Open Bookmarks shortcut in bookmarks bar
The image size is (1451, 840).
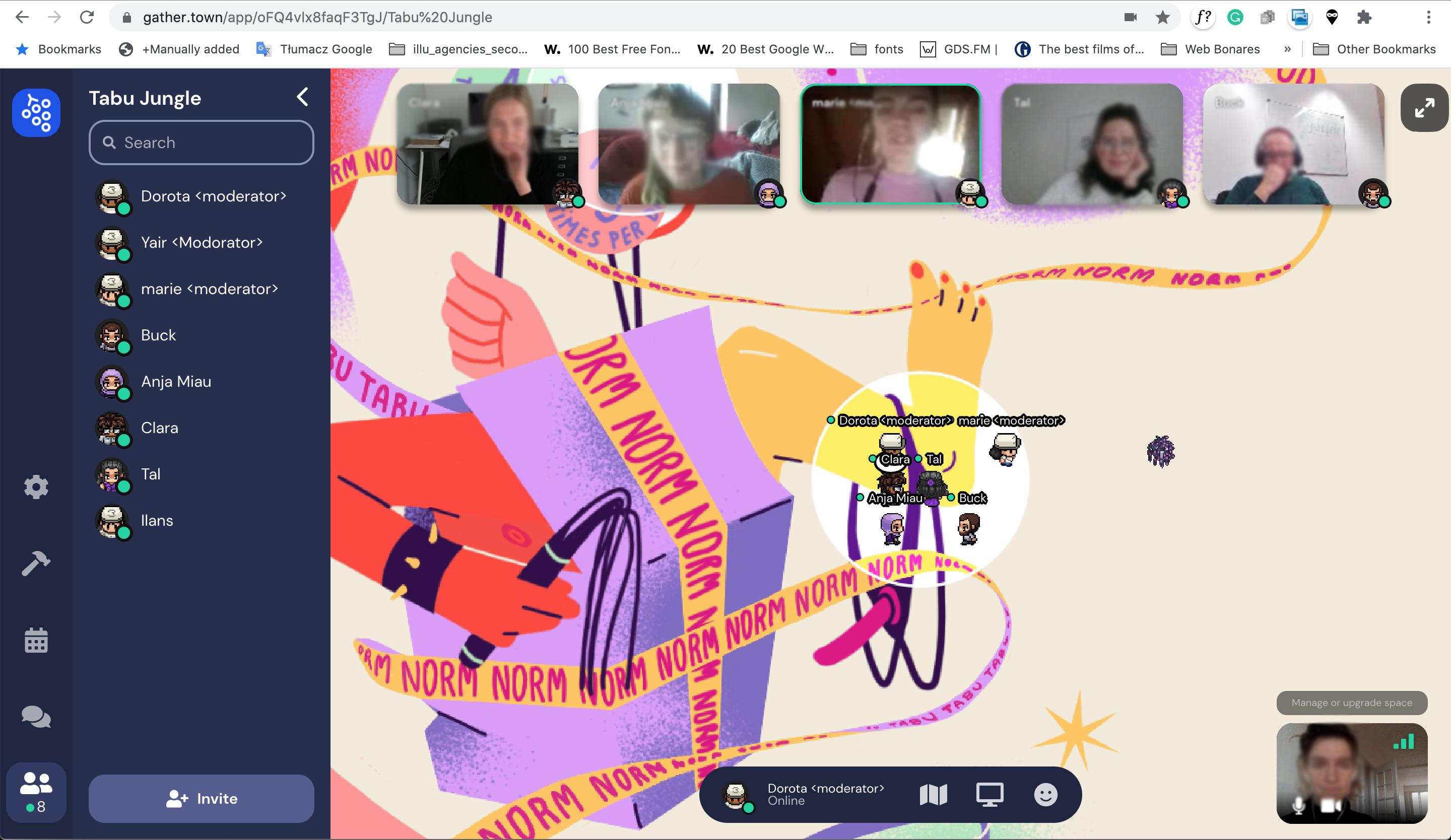coord(59,49)
